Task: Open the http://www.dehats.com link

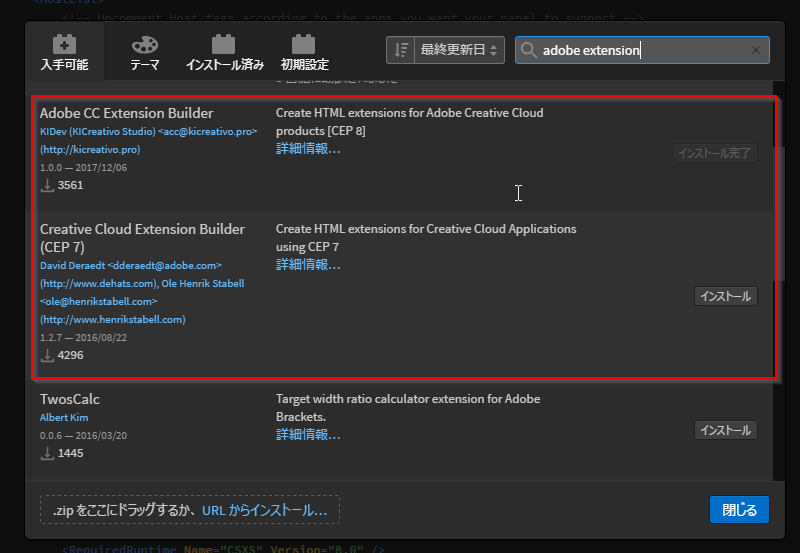Action: coord(99,284)
